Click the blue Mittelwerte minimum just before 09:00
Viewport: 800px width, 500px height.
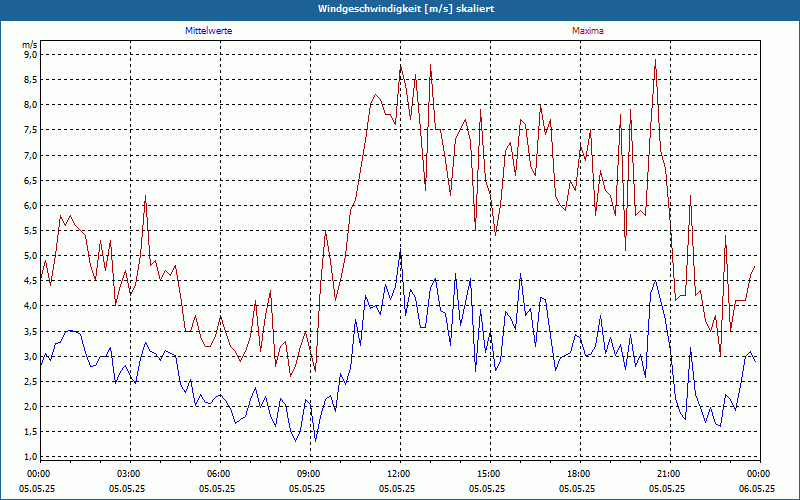pyautogui.click(x=295, y=440)
